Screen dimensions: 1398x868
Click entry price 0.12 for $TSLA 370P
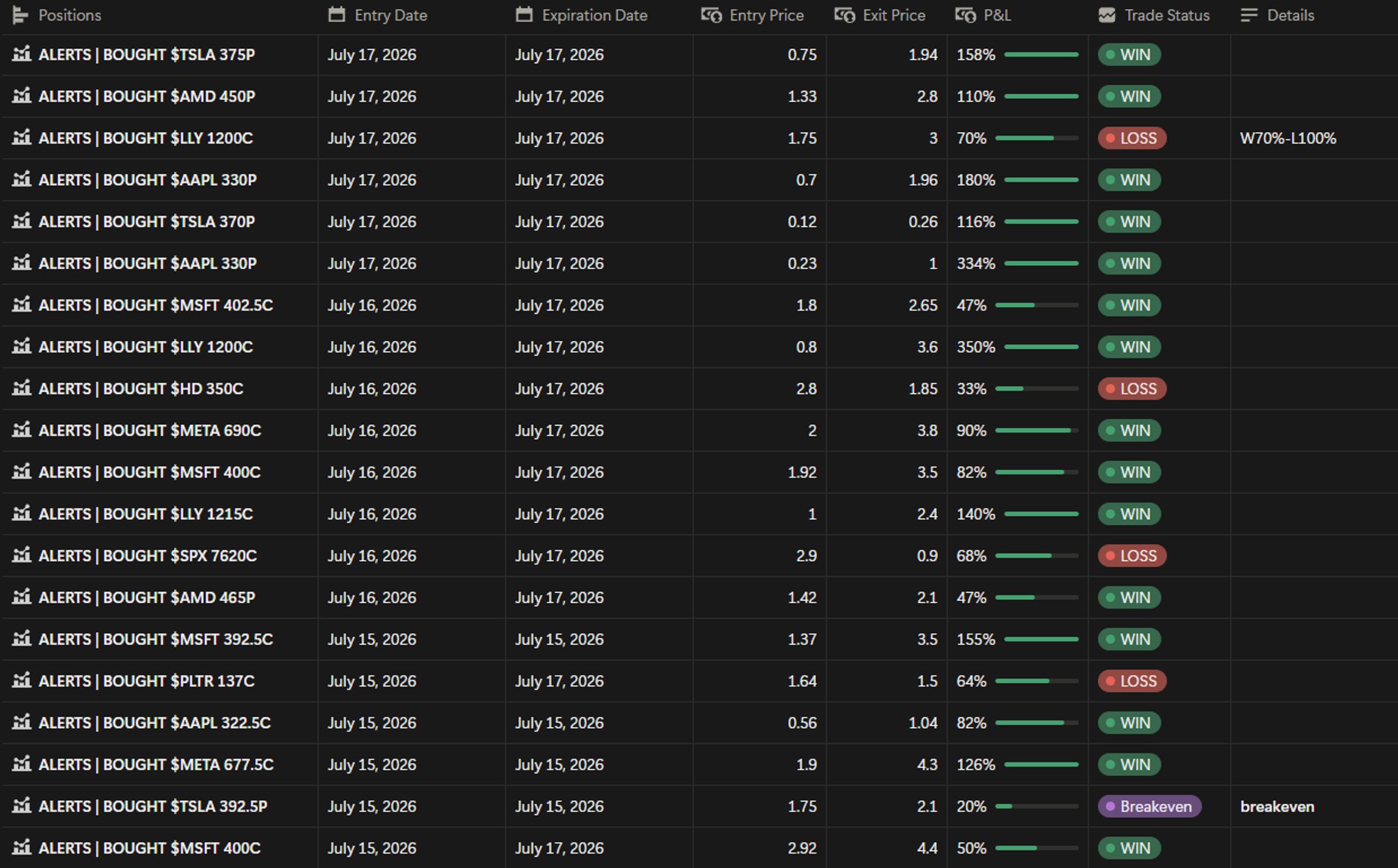pos(802,222)
